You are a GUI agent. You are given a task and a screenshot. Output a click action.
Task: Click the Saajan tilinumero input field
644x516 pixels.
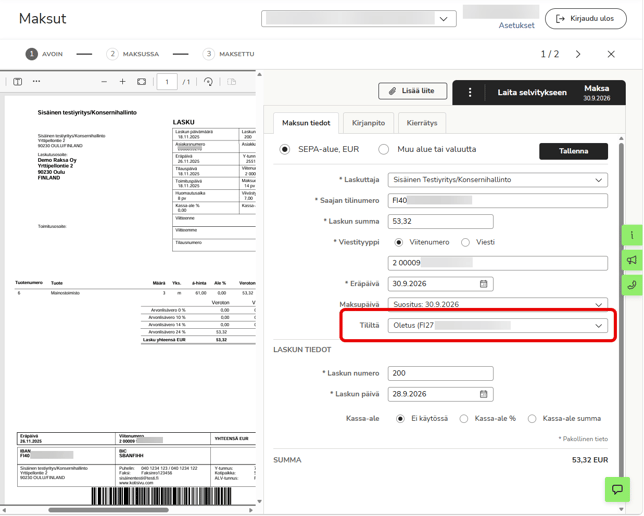coord(497,200)
